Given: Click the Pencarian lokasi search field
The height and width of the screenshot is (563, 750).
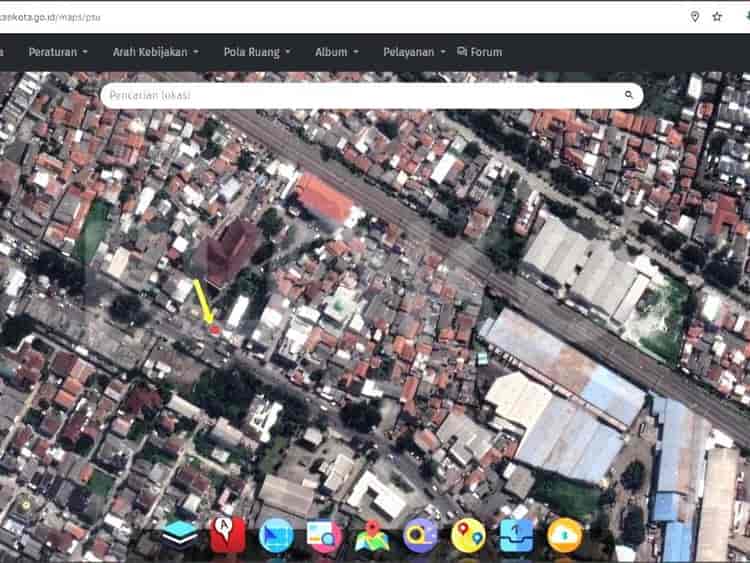Looking at the screenshot, I should pyautogui.click(x=372, y=95).
